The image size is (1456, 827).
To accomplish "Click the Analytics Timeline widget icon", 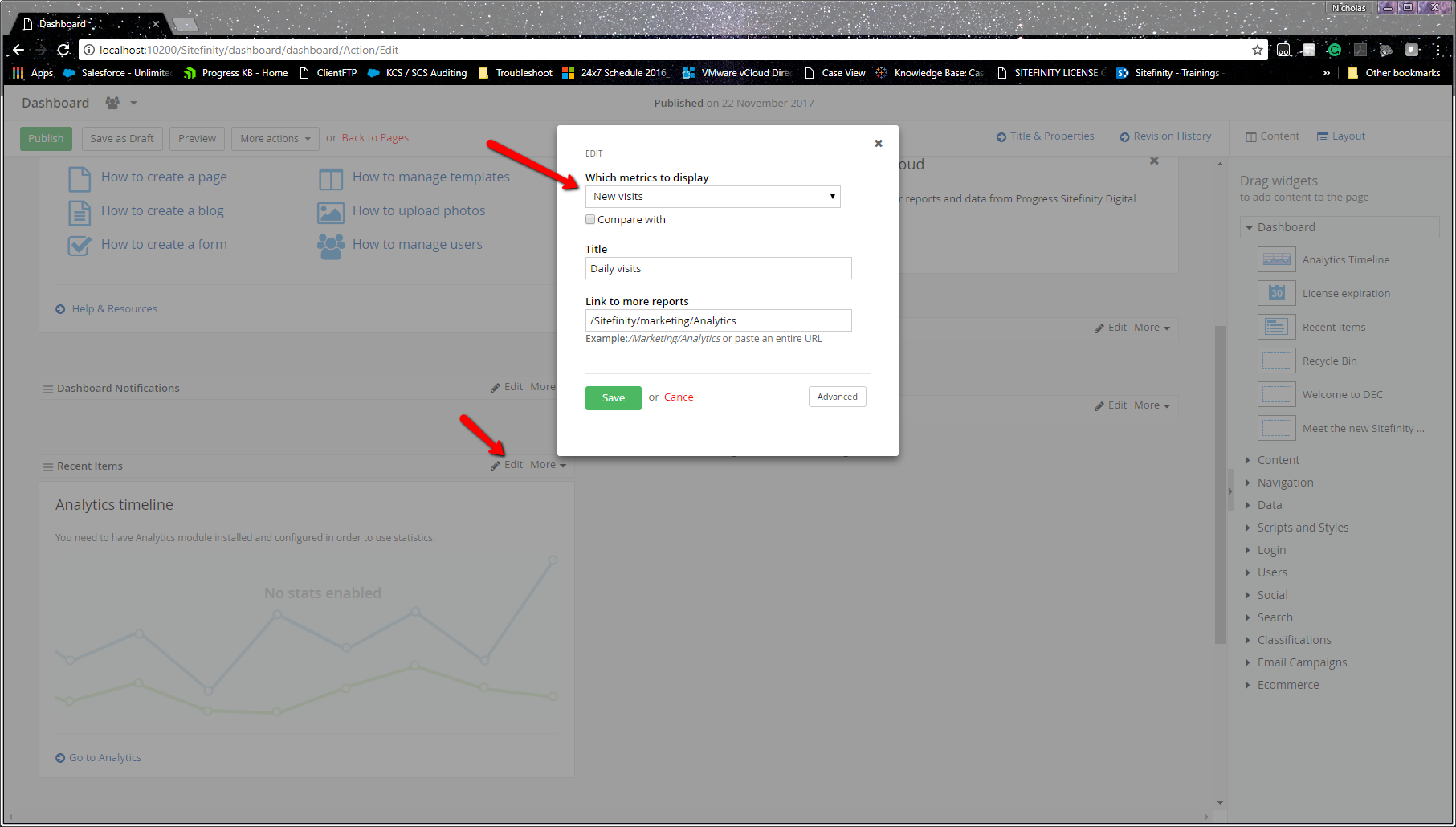I will [x=1277, y=259].
